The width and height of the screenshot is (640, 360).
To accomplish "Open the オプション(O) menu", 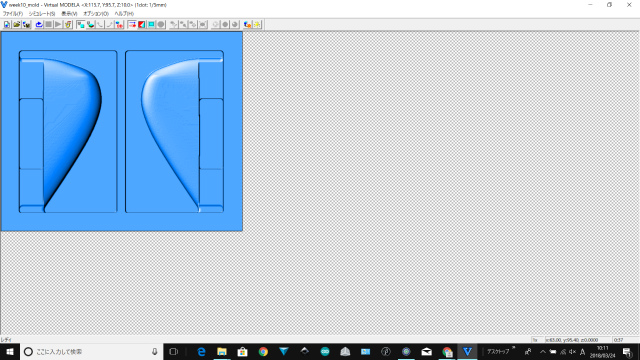I will click(x=96, y=13).
